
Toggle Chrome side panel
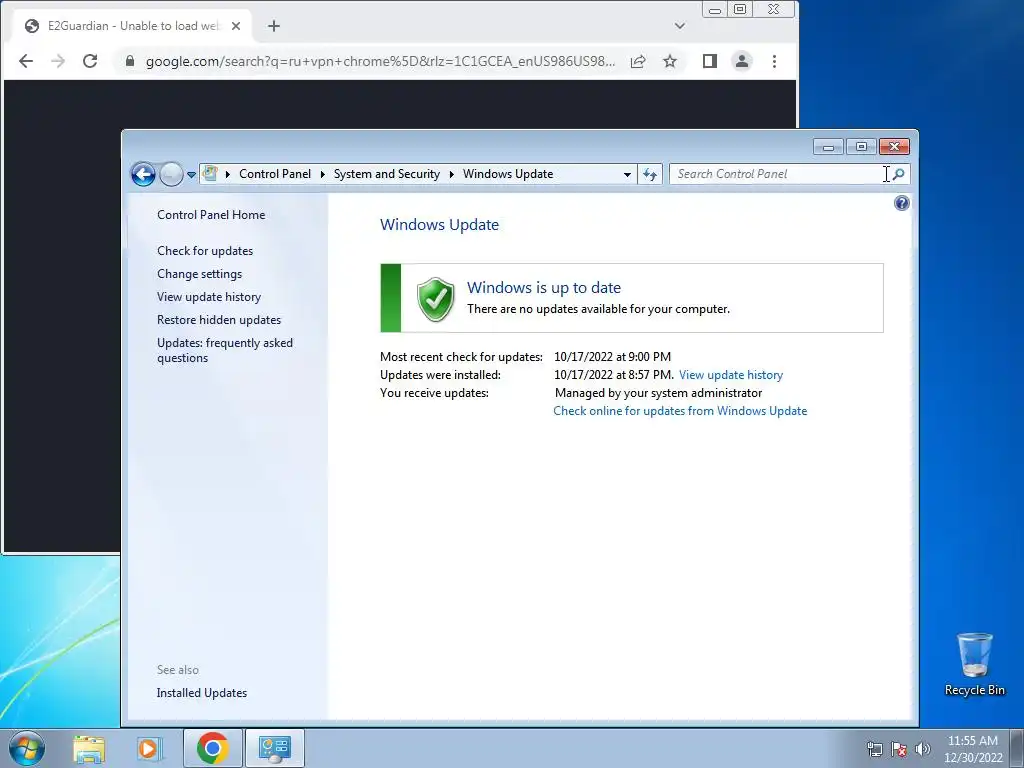[x=710, y=61]
